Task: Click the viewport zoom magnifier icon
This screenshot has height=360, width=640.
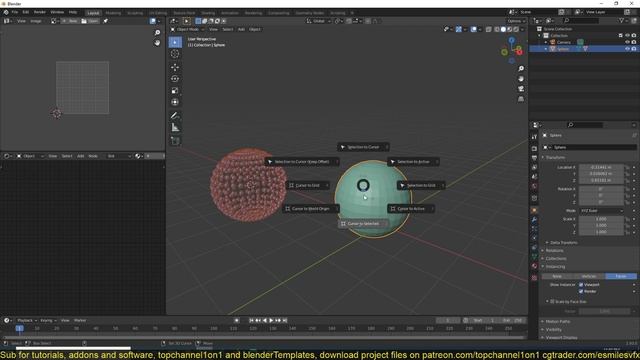Action: (521, 69)
